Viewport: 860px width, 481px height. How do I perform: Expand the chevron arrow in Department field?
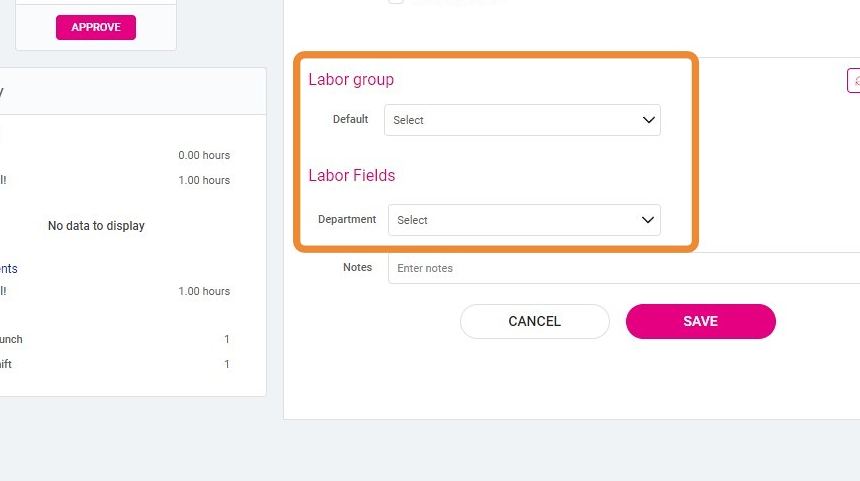[648, 220]
